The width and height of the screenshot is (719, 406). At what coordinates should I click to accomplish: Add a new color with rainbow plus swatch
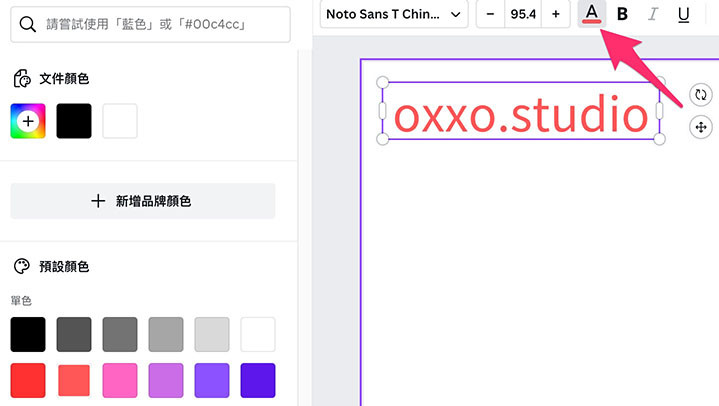(28, 121)
